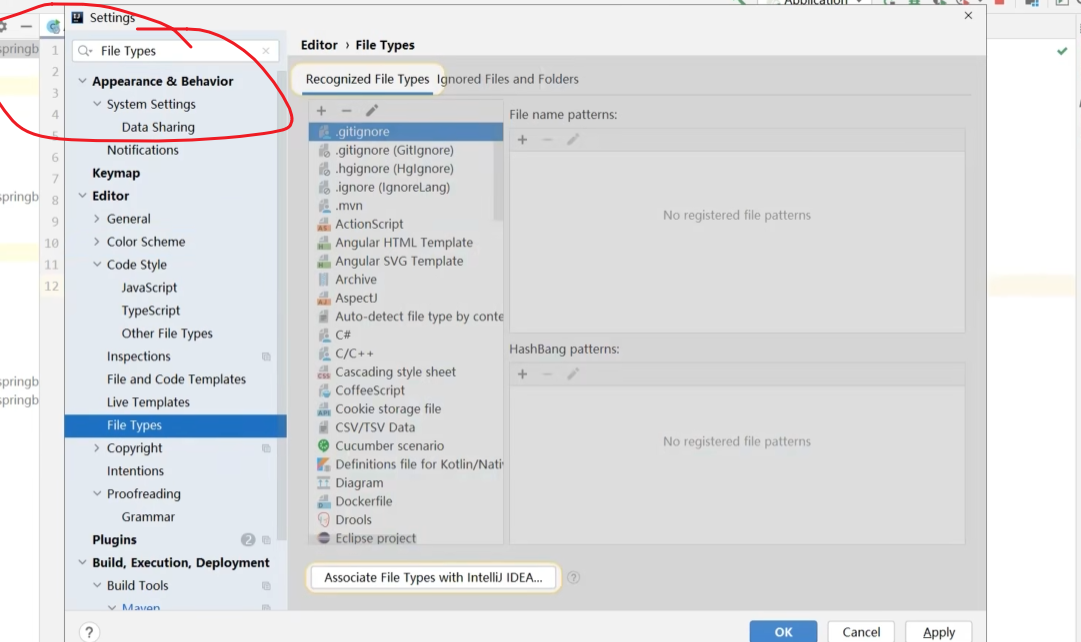Add a HashBang pattern
The image size is (1081, 642).
point(523,374)
